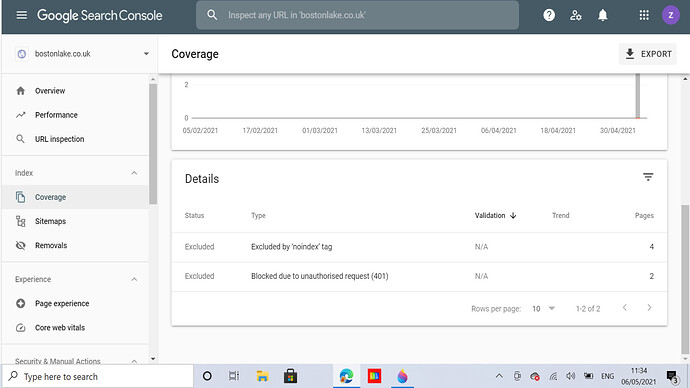Go to Overview in the sidebar
This screenshot has width=690, height=388.
click(75, 91)
